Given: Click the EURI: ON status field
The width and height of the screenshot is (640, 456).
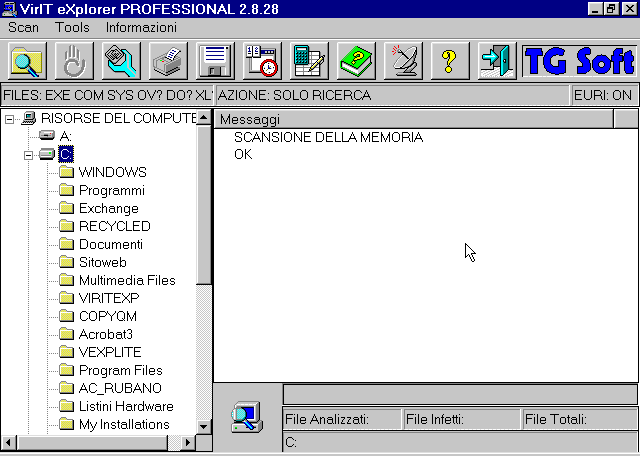Looking at the screenshot, I should pos(604,96).
